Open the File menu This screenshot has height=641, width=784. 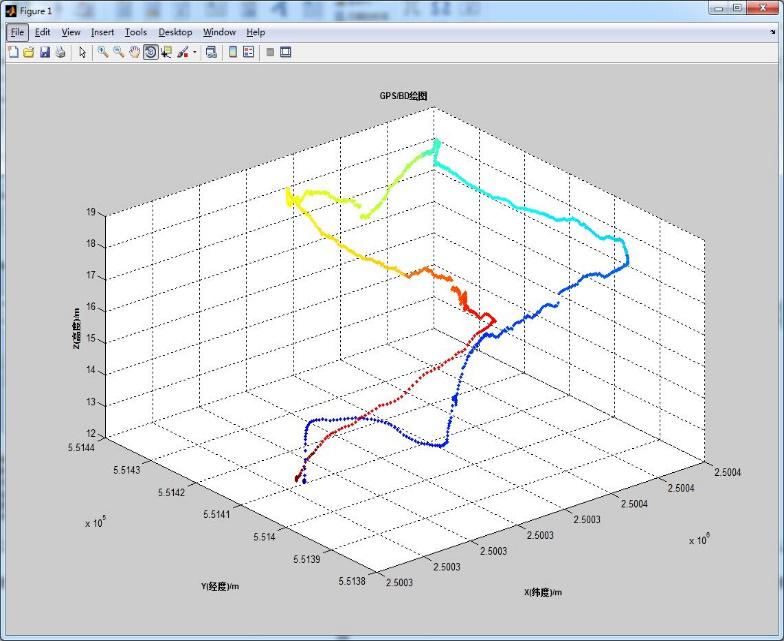18,32
